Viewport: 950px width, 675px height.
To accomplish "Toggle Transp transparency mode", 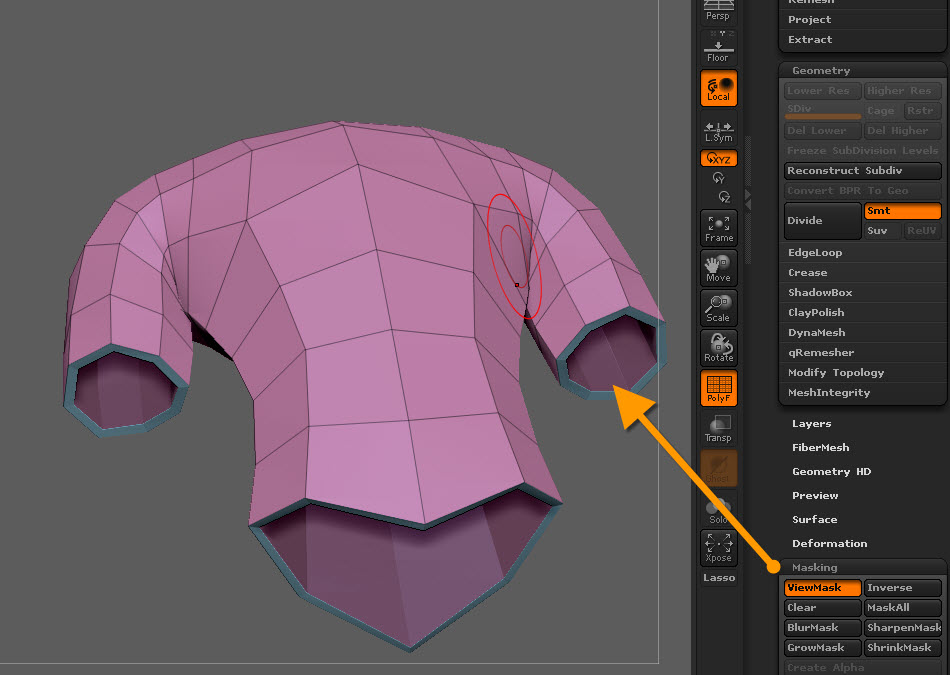I will pyautogui.click(x=719, y=428).
